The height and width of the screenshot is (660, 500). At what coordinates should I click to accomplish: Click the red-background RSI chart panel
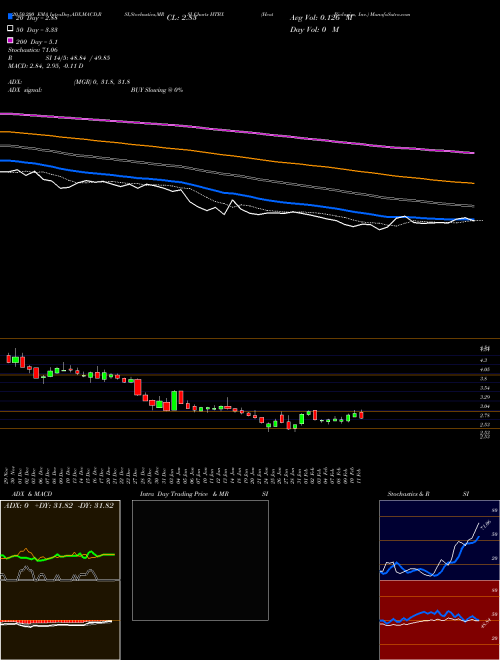(439, 620)
